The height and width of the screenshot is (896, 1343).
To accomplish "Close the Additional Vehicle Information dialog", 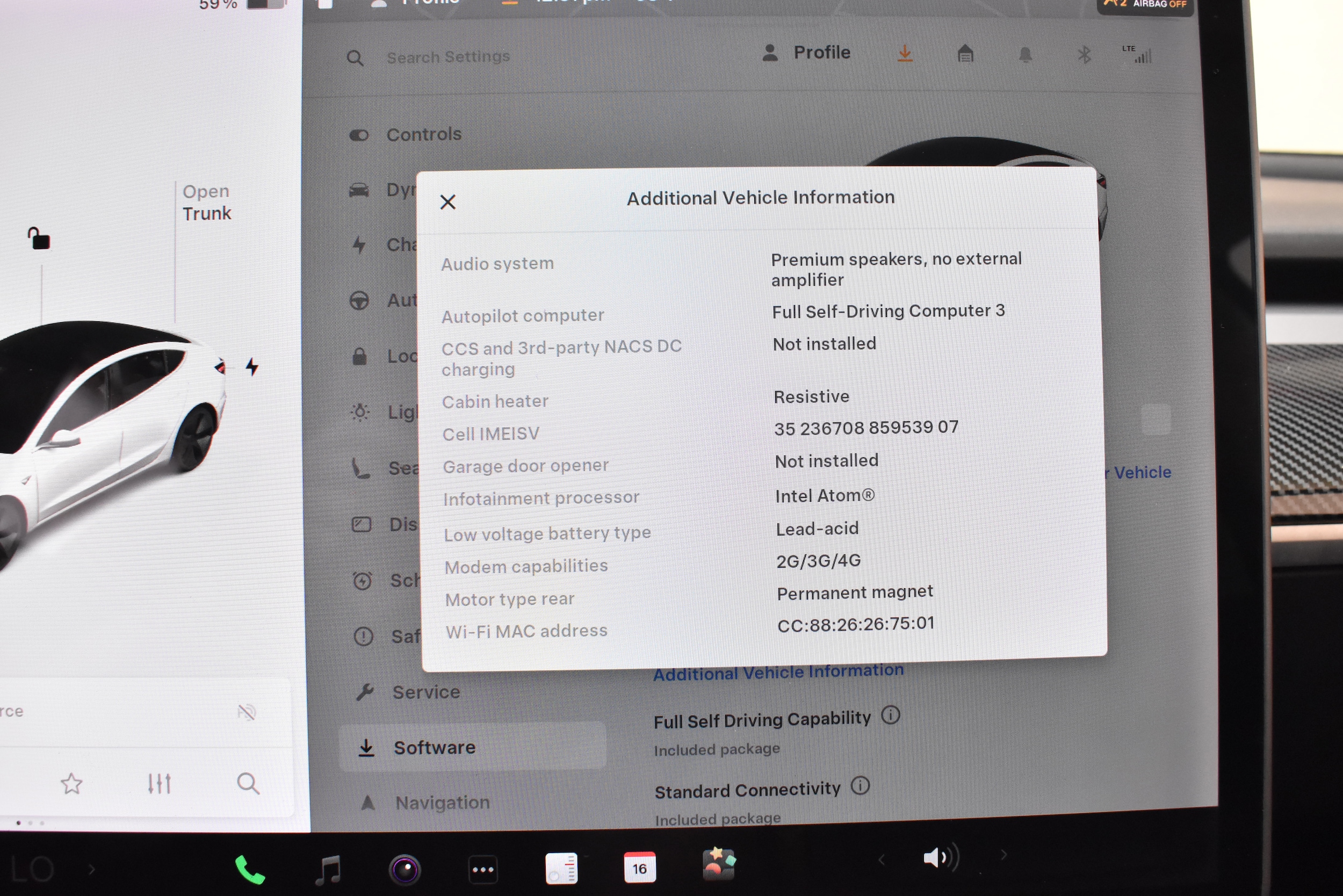I will point(448,202).
